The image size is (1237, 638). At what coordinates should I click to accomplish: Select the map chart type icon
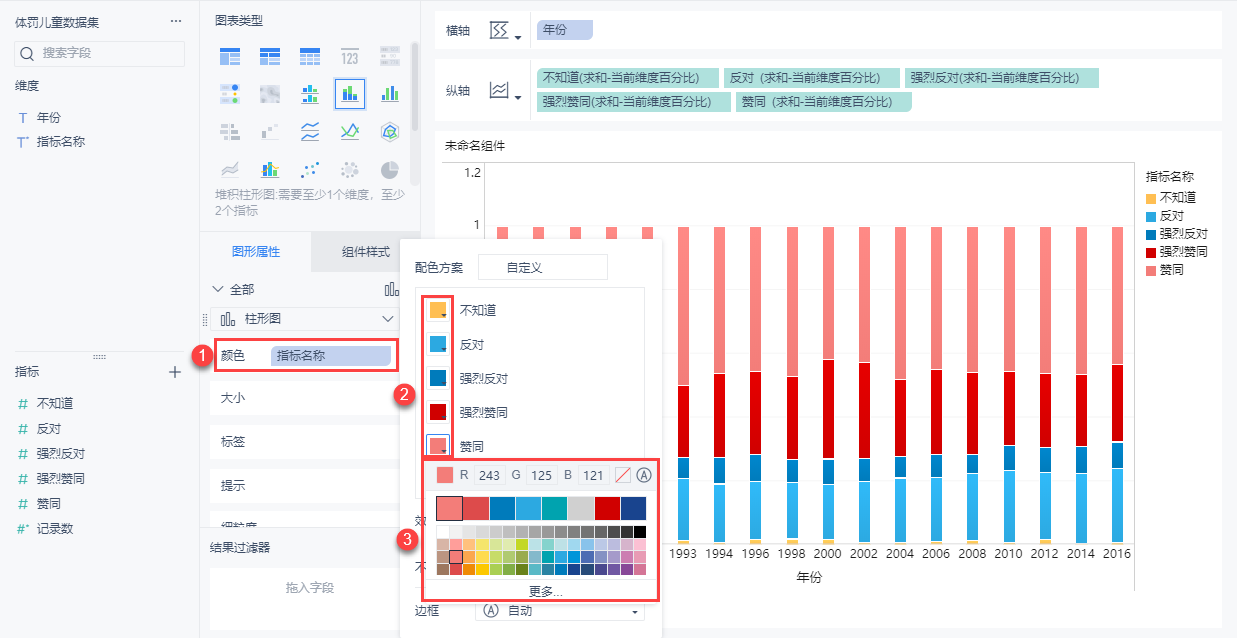point(270,94)
